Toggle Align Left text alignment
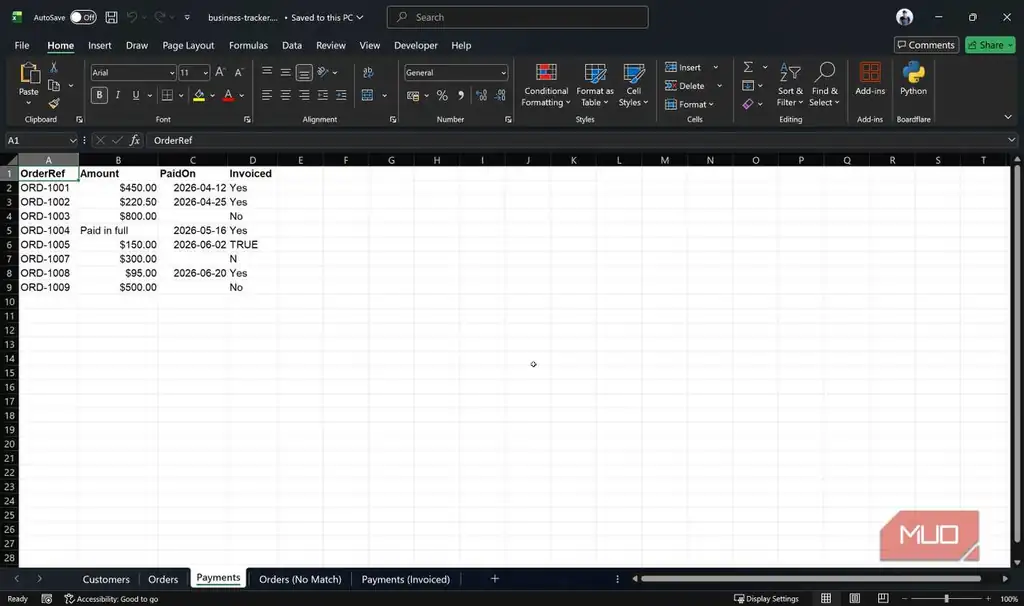This screenshot has height=606, width=1024. pyautogui.click(x=266, y=95)
